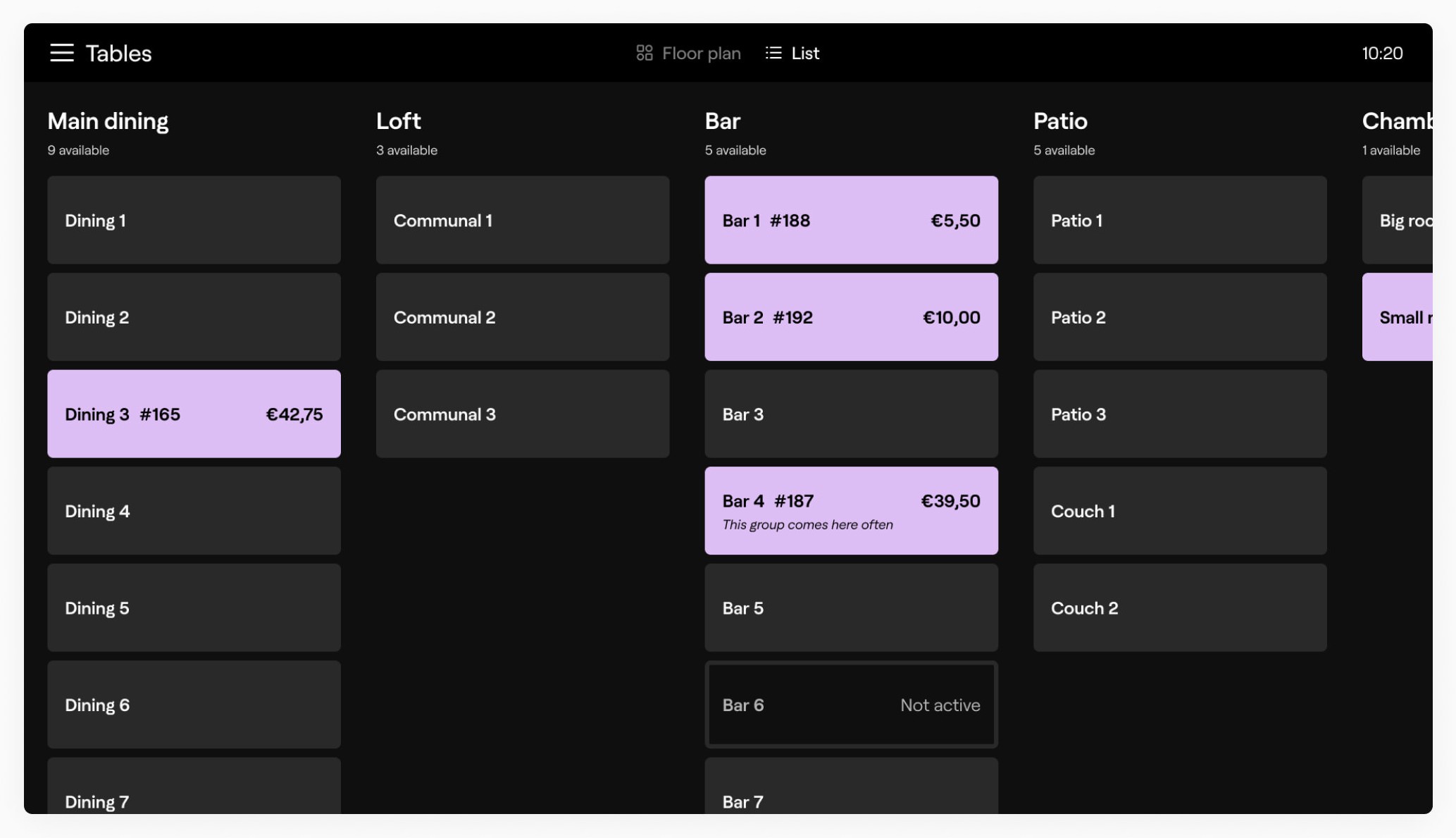Click the Tables page title
The width and height of the screenshot is (1456, 838).
point(118,53)
